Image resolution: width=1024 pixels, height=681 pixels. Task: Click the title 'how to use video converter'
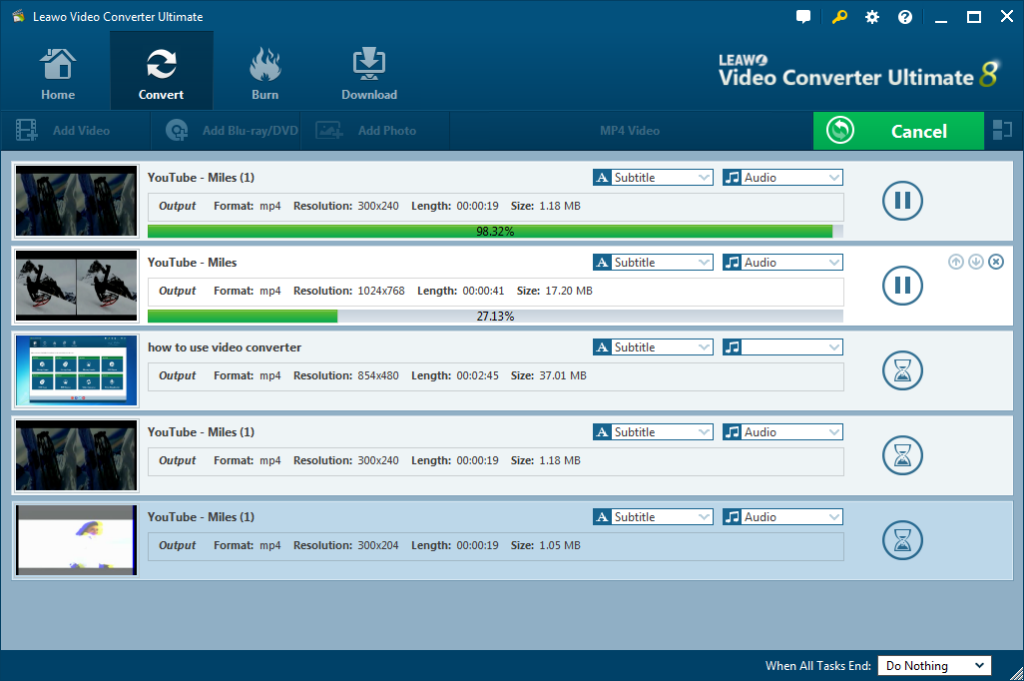225,347
